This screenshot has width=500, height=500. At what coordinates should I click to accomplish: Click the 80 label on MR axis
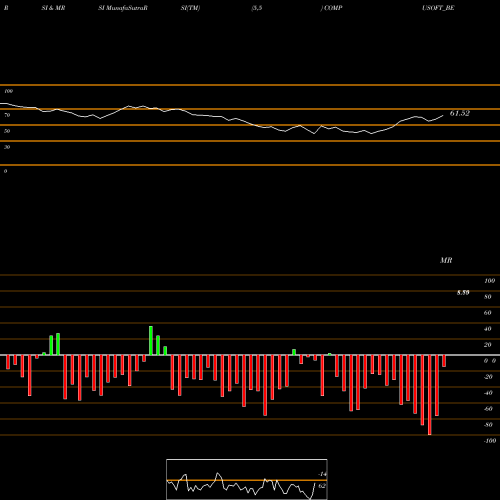pyautogui.click(x=488, y=297)
